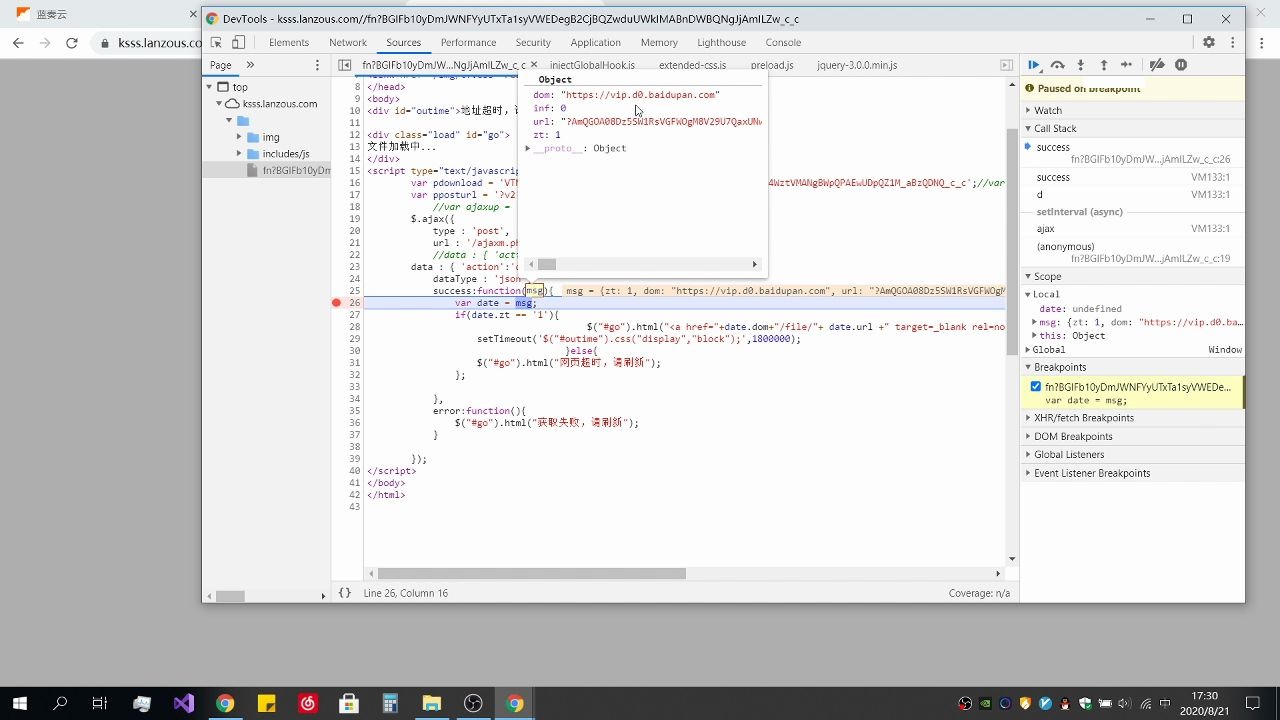This screenshot has height=720, width=1280.
Task: Click the Step arrow icon in debugger toolbar
Action: (x=1126, y=65)
